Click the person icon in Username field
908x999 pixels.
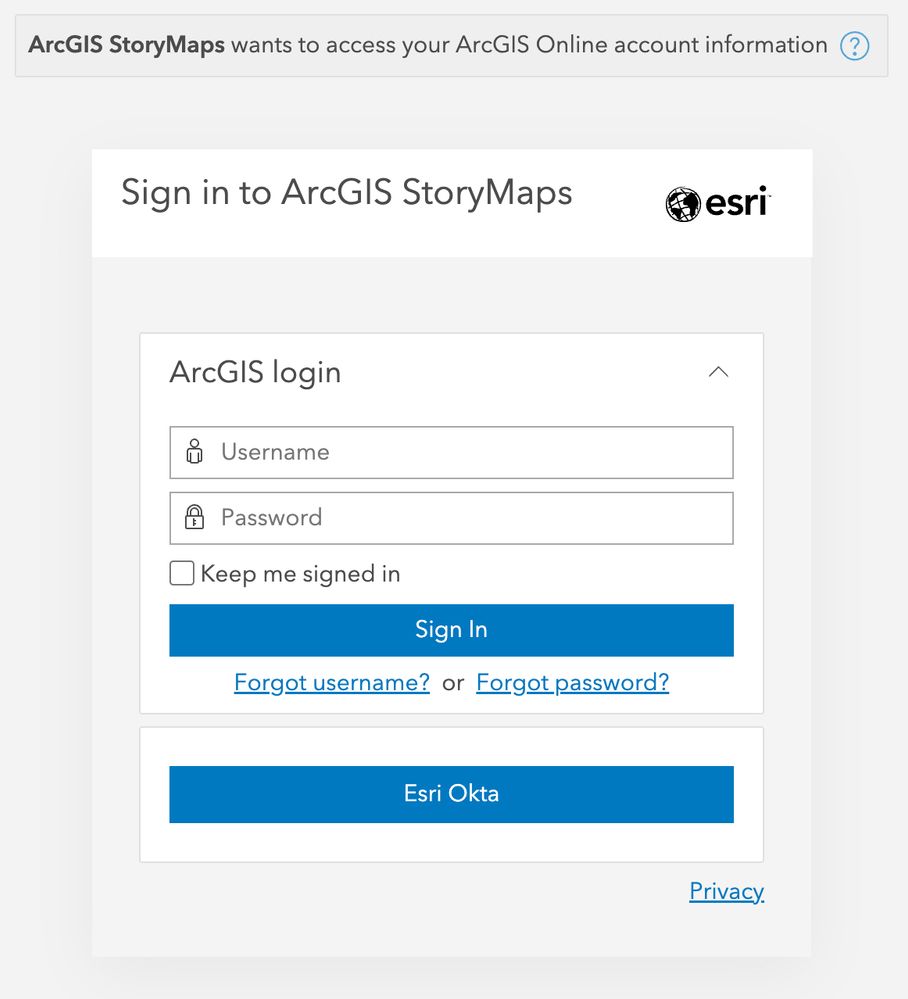[x=194, y=452]
